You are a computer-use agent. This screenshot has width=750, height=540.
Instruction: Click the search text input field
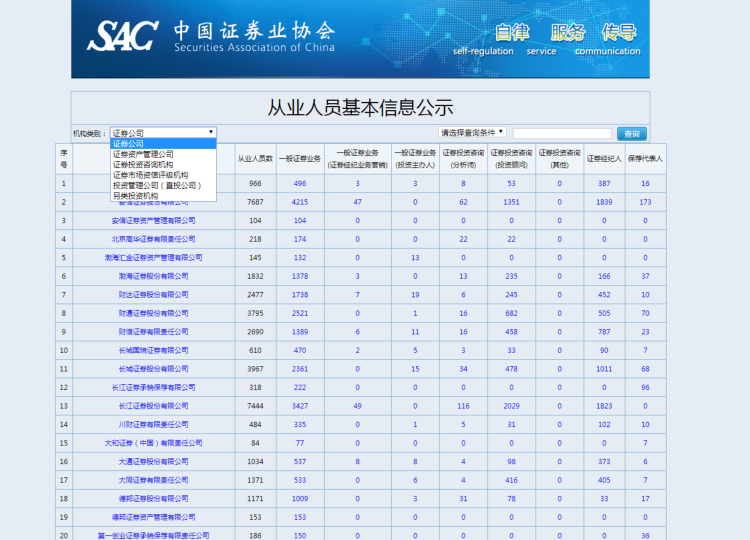click(x=561, y=133)
